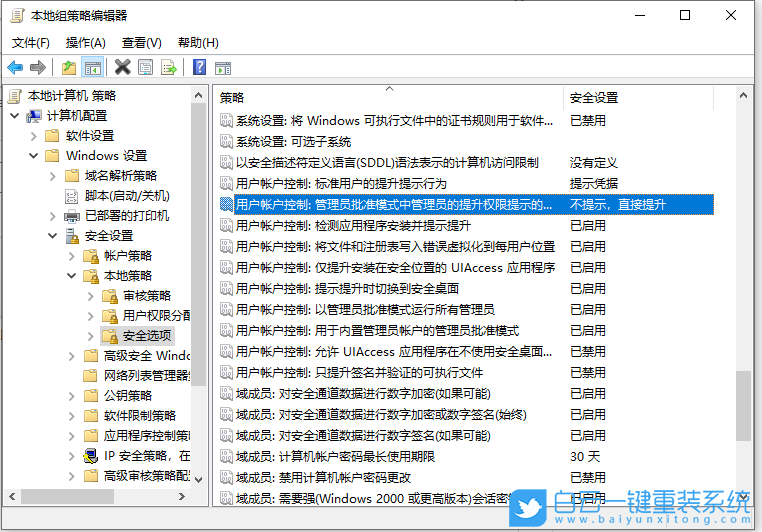
Task: Expand the 帐户策略 node
Action: pyautogui.click(x=71, y=256)
